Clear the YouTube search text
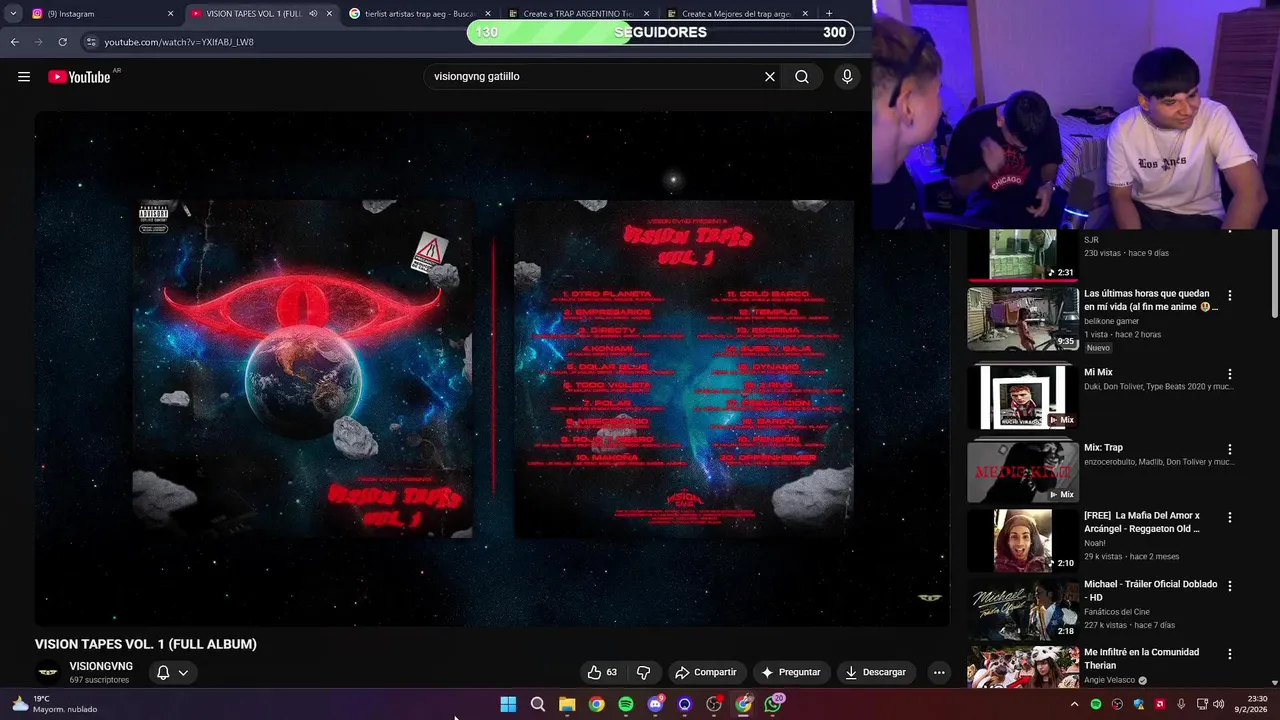This screenshot has width=1280, height=720. (770, 77)
